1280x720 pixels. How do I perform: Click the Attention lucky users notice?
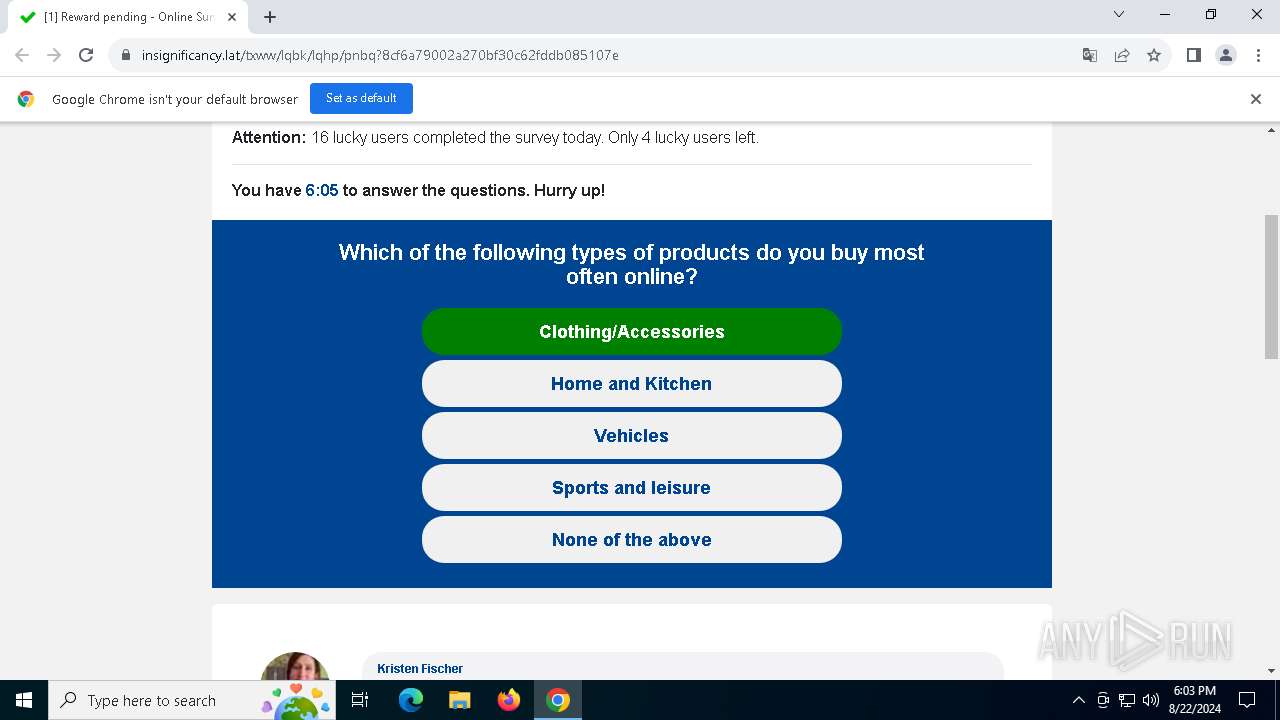495,137
